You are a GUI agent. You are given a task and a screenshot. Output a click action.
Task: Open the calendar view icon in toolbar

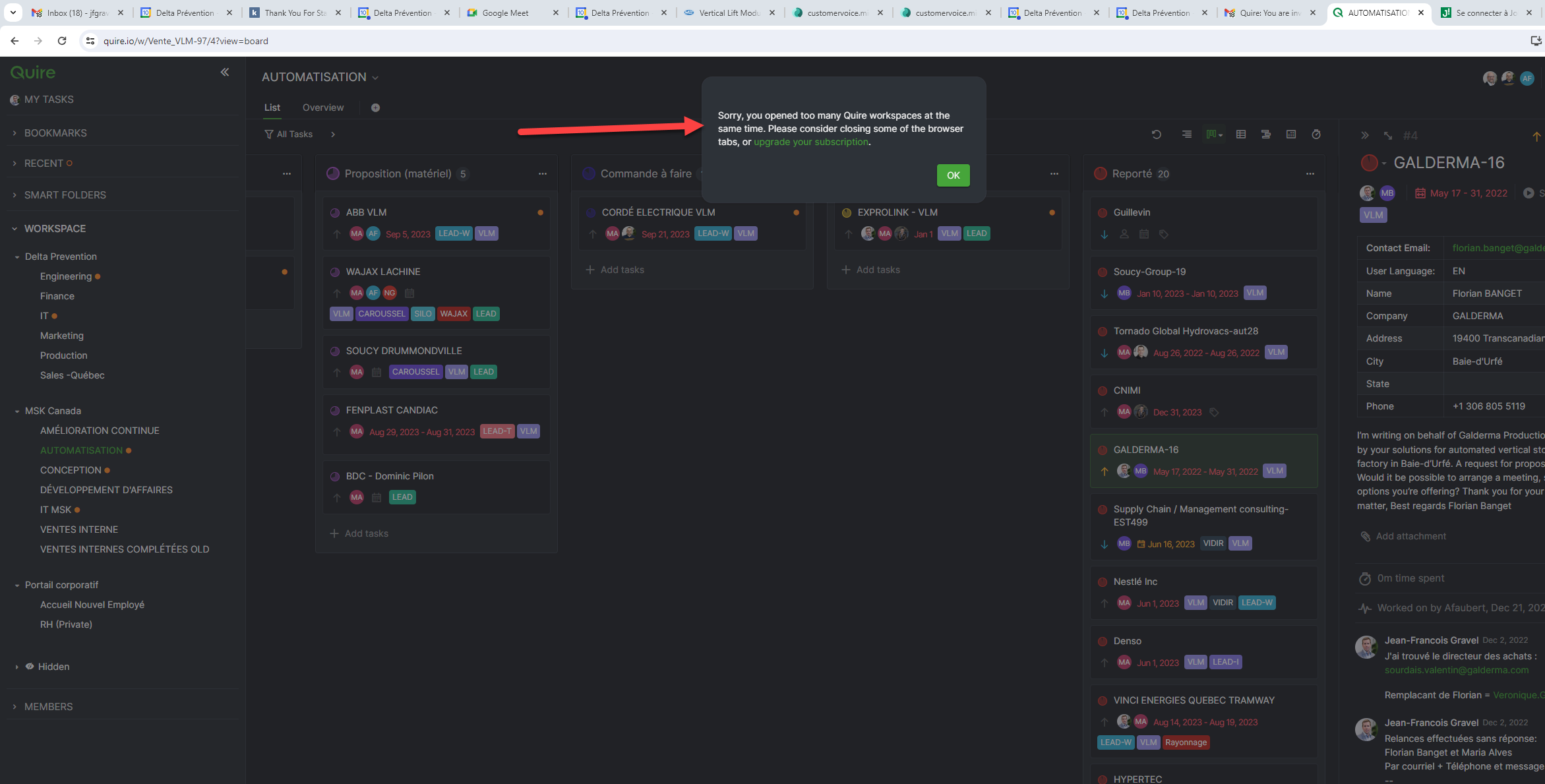pyautogui.click(x=1291, y=135)
